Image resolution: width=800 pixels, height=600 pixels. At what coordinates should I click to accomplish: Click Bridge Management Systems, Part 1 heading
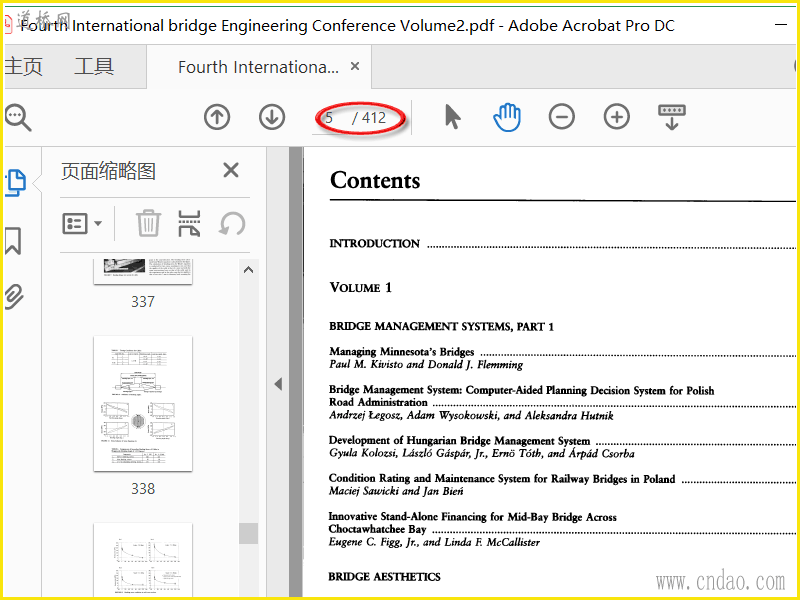tap(441, 327)
